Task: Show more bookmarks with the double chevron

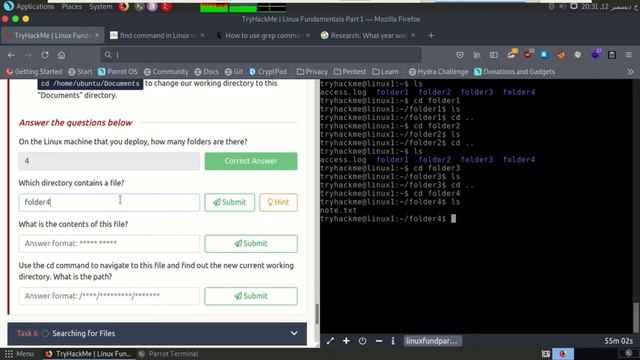Action: pos(630,72)
